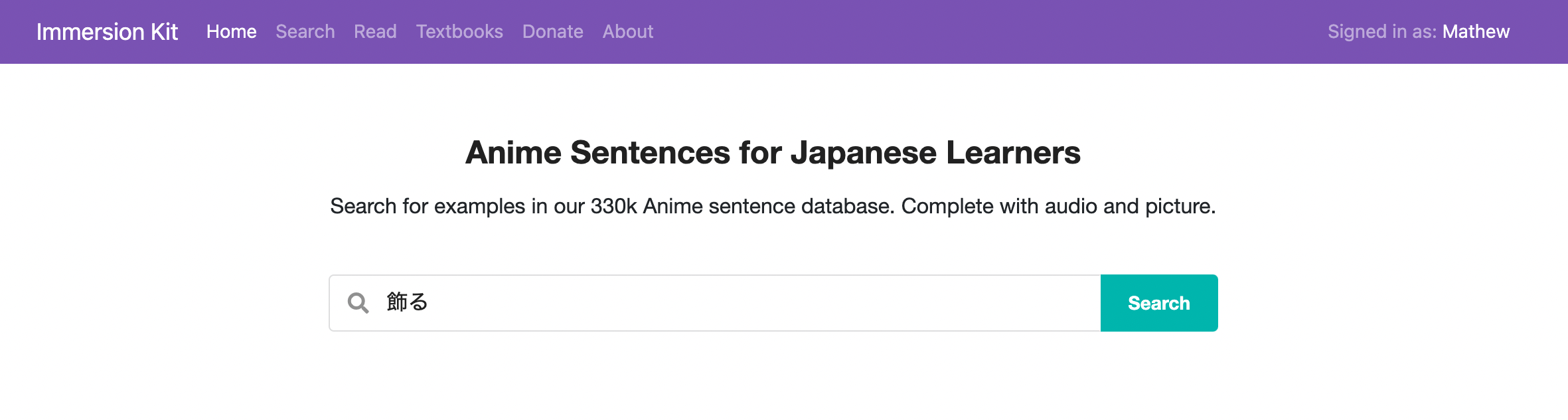The width and height of the screenshot is (1568, 420).
Task: Go to the Home nav item
Action: (x=231, y=32)
